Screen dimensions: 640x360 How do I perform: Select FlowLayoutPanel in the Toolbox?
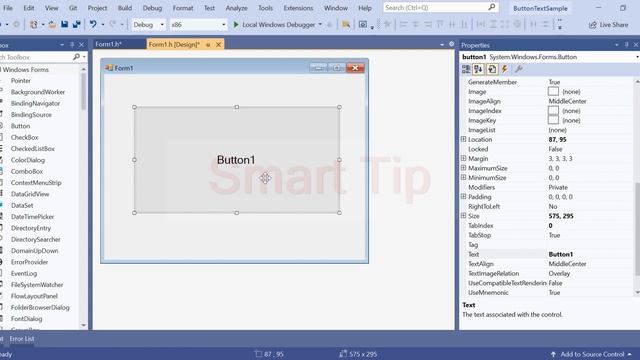[34, 296]
